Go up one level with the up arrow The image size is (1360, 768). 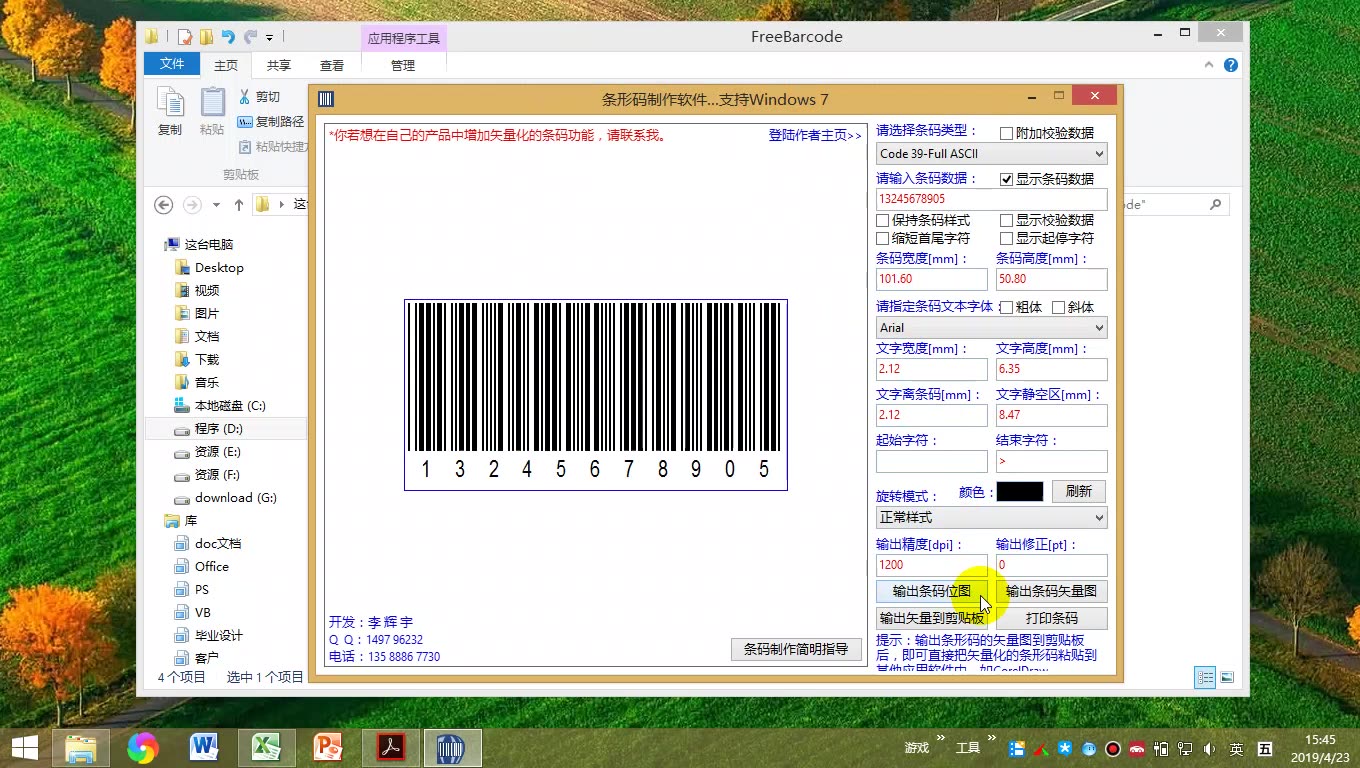click(238, 205)
